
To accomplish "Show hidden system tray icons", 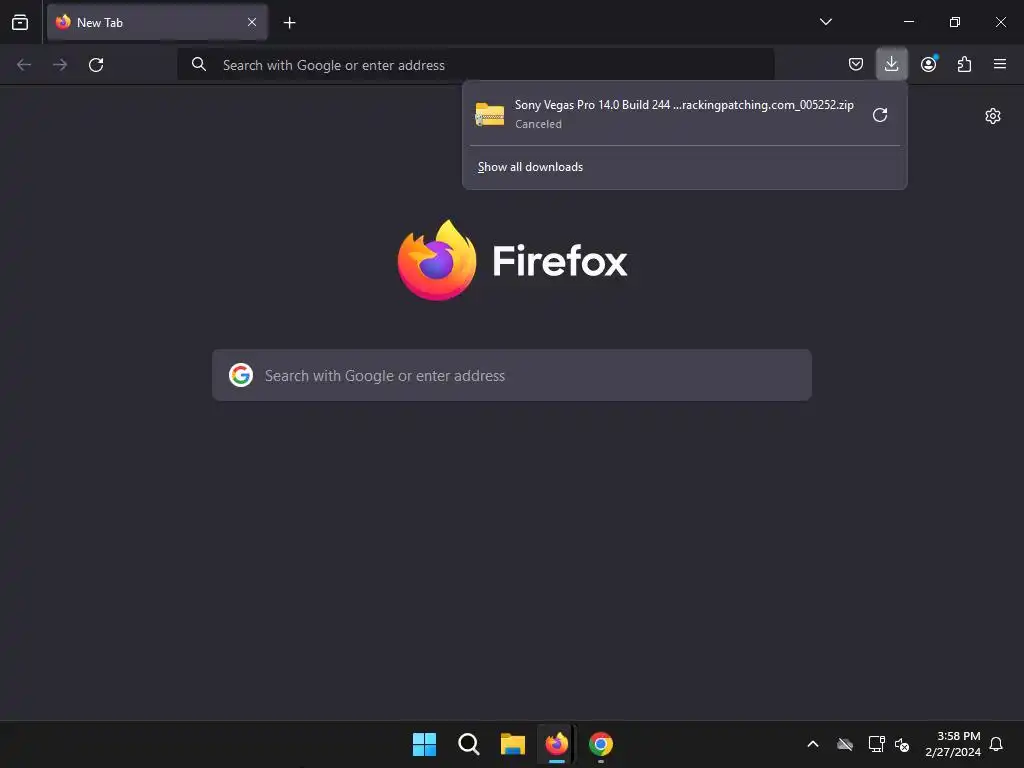I will click(813, 744).
